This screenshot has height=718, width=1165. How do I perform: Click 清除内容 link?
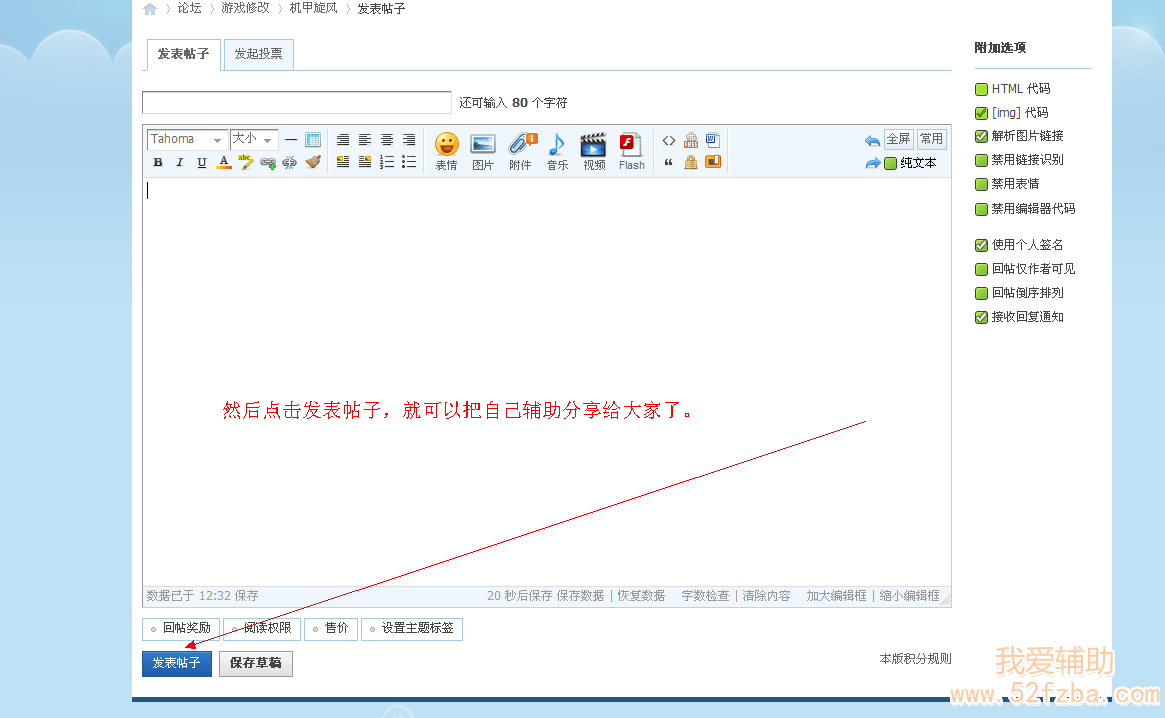(x=766, y=596)
